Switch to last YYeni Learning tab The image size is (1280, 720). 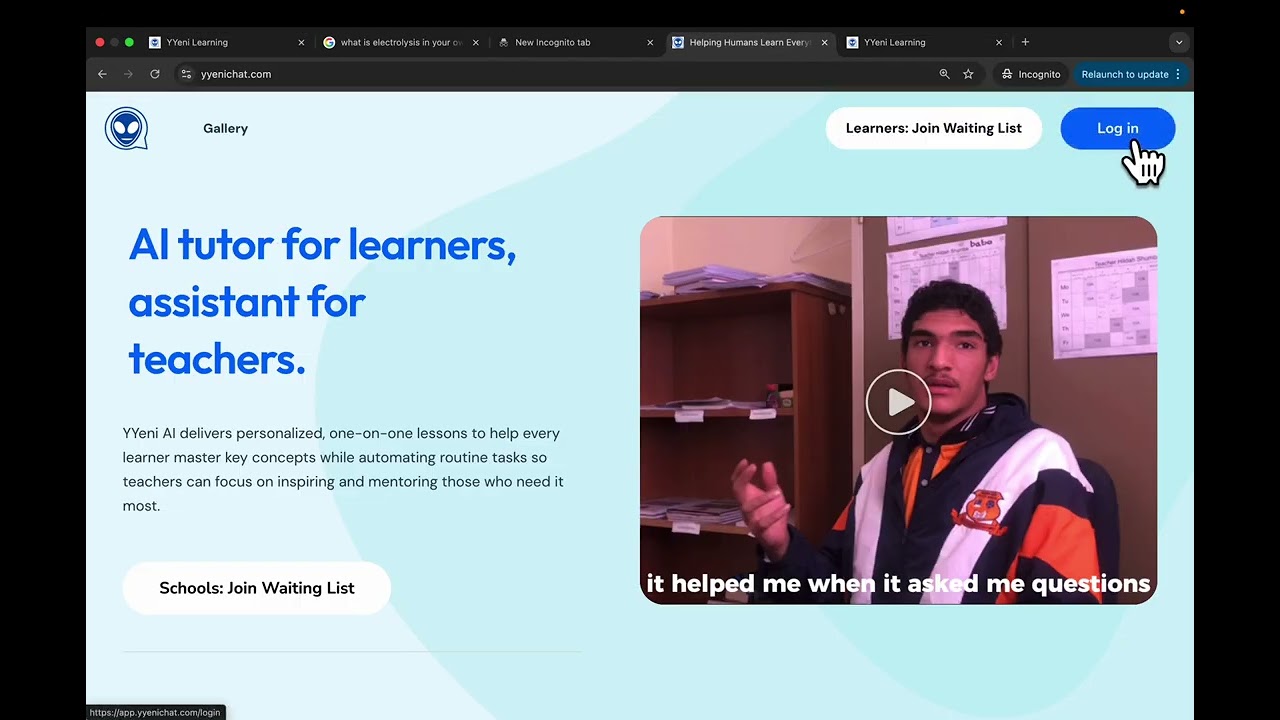click(924, 43)
